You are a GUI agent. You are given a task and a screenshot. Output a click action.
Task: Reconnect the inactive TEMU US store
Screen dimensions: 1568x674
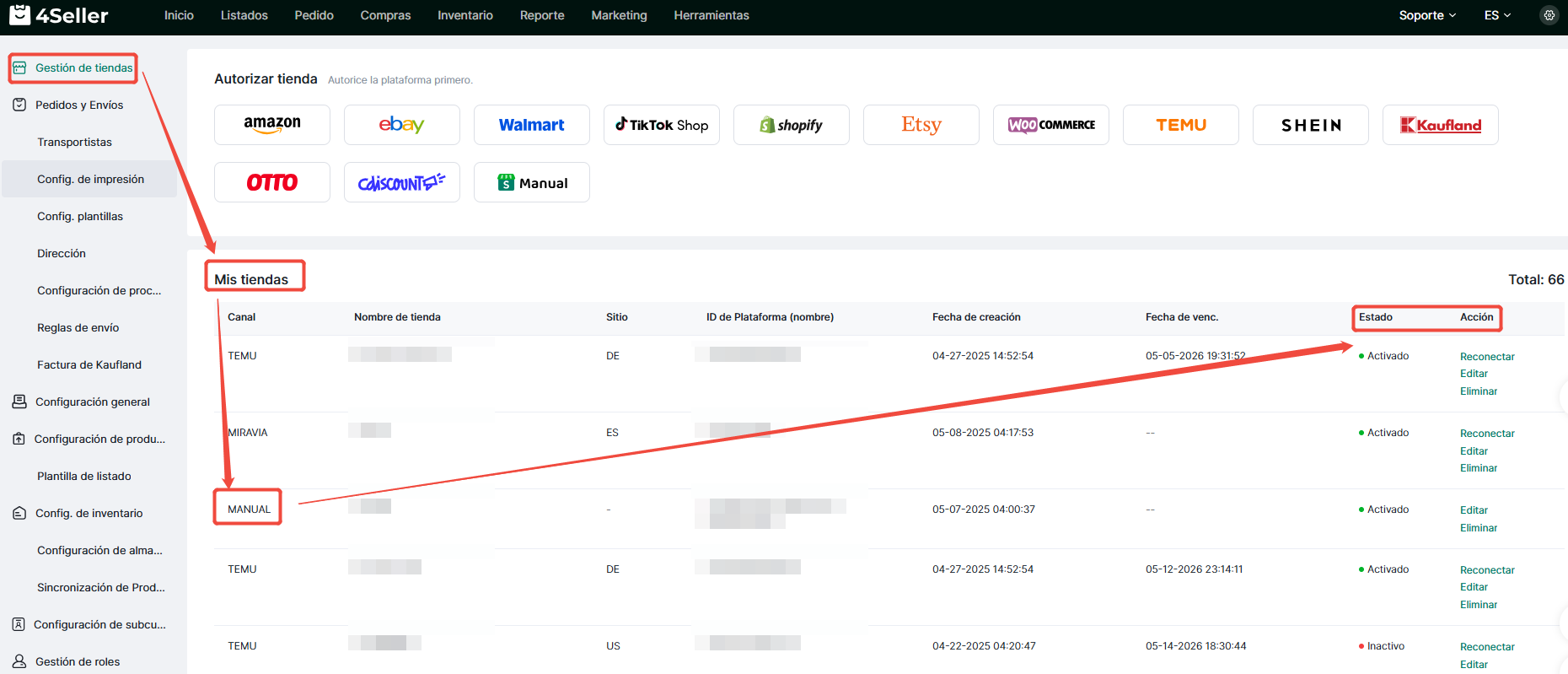pyautogui.click(x=1487, y=647)
